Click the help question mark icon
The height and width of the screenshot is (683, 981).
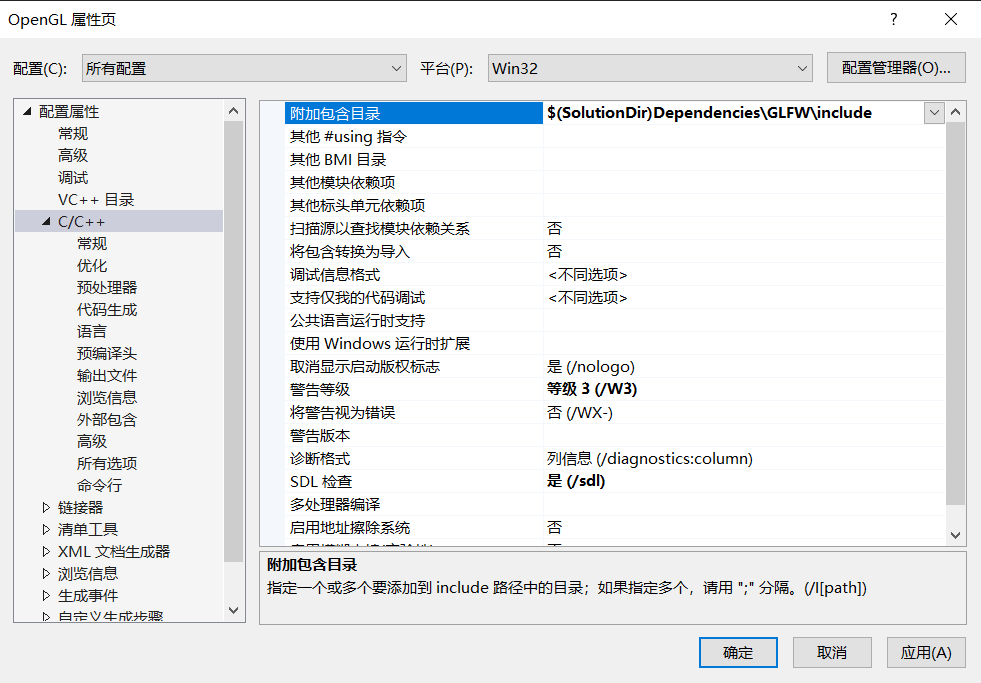tap(893, 20)
